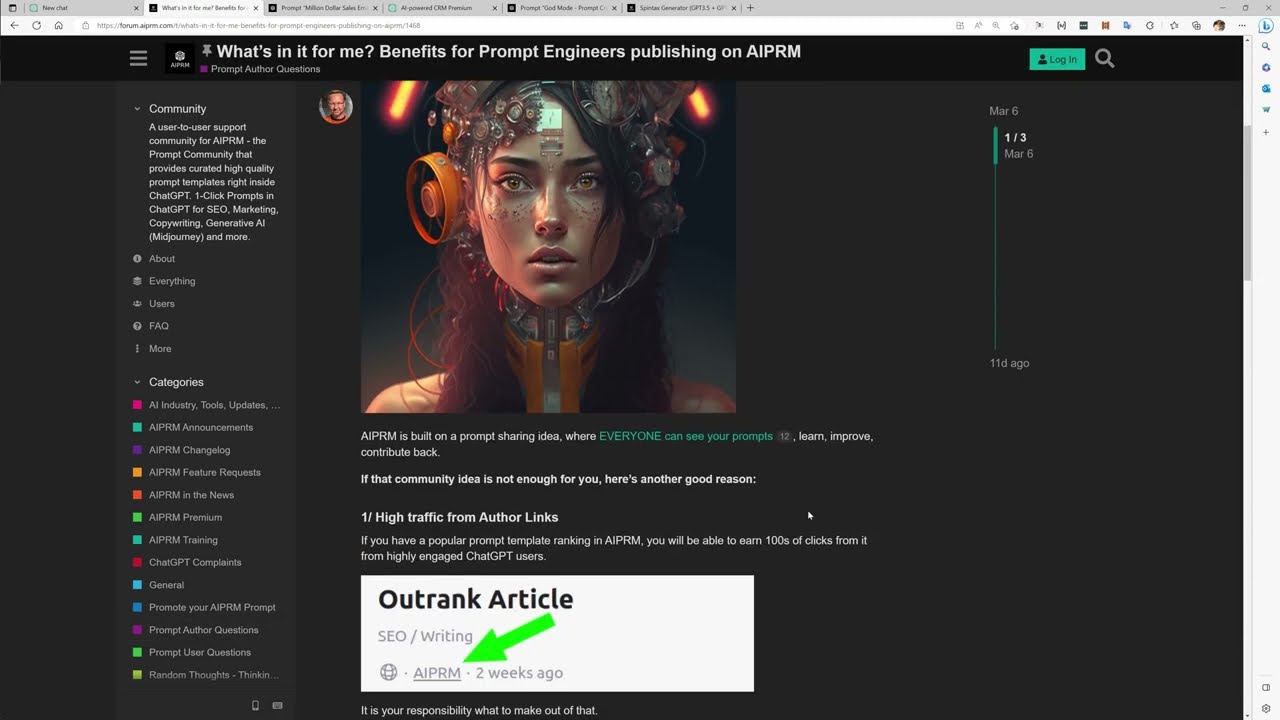Image resolution: width=1280 pixels, height=720 pixels.
Task: Open the forum search icon
Action: pos(1104,59)
